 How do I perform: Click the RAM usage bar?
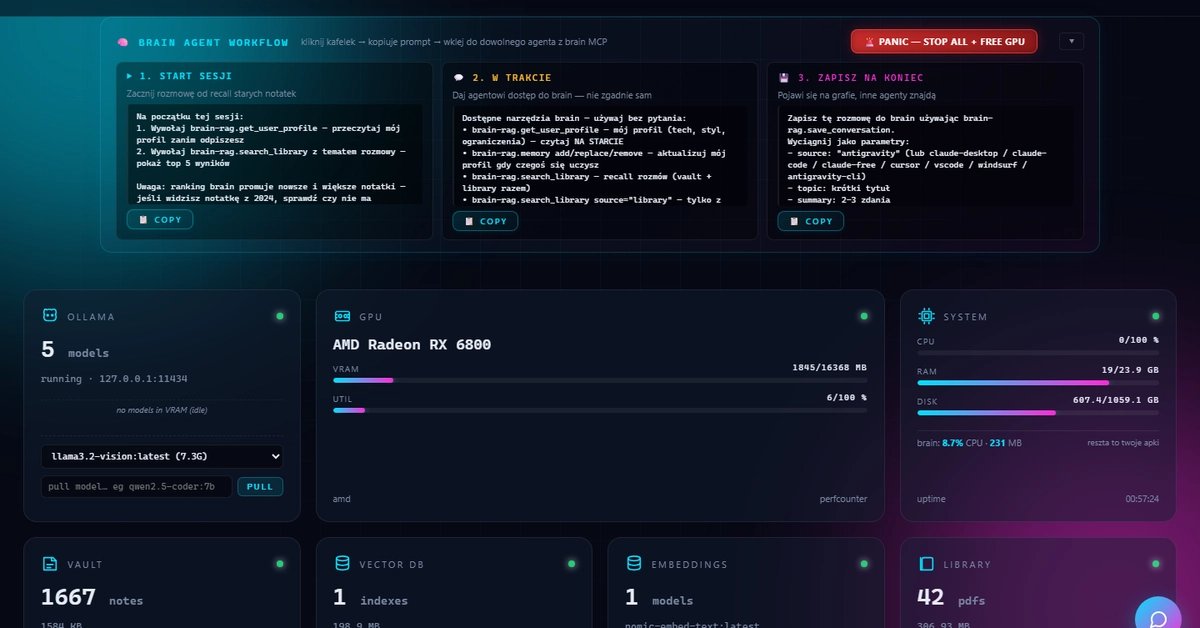click(x=1038, y=382)
